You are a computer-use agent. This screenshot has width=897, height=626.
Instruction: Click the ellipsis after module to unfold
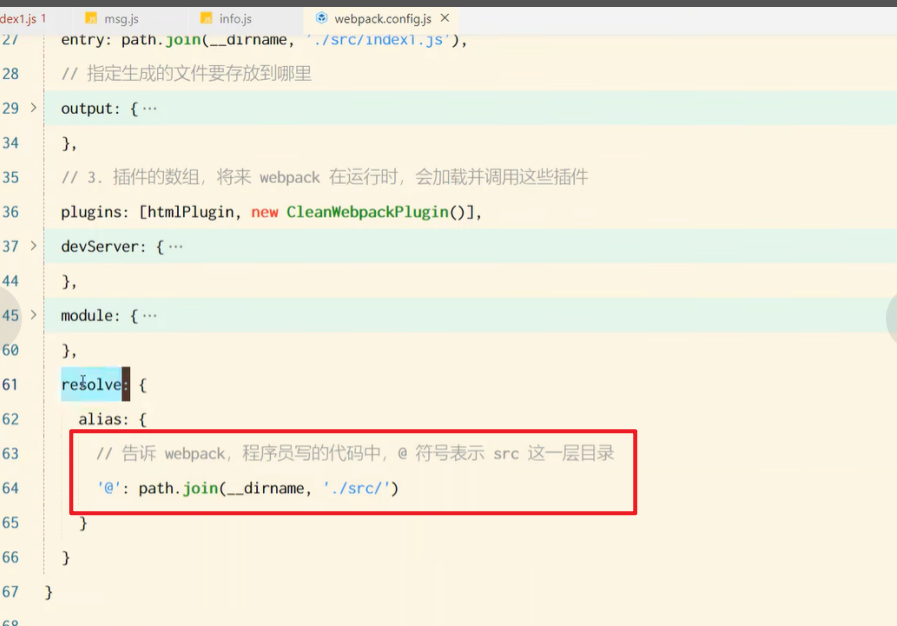point(150,315)
